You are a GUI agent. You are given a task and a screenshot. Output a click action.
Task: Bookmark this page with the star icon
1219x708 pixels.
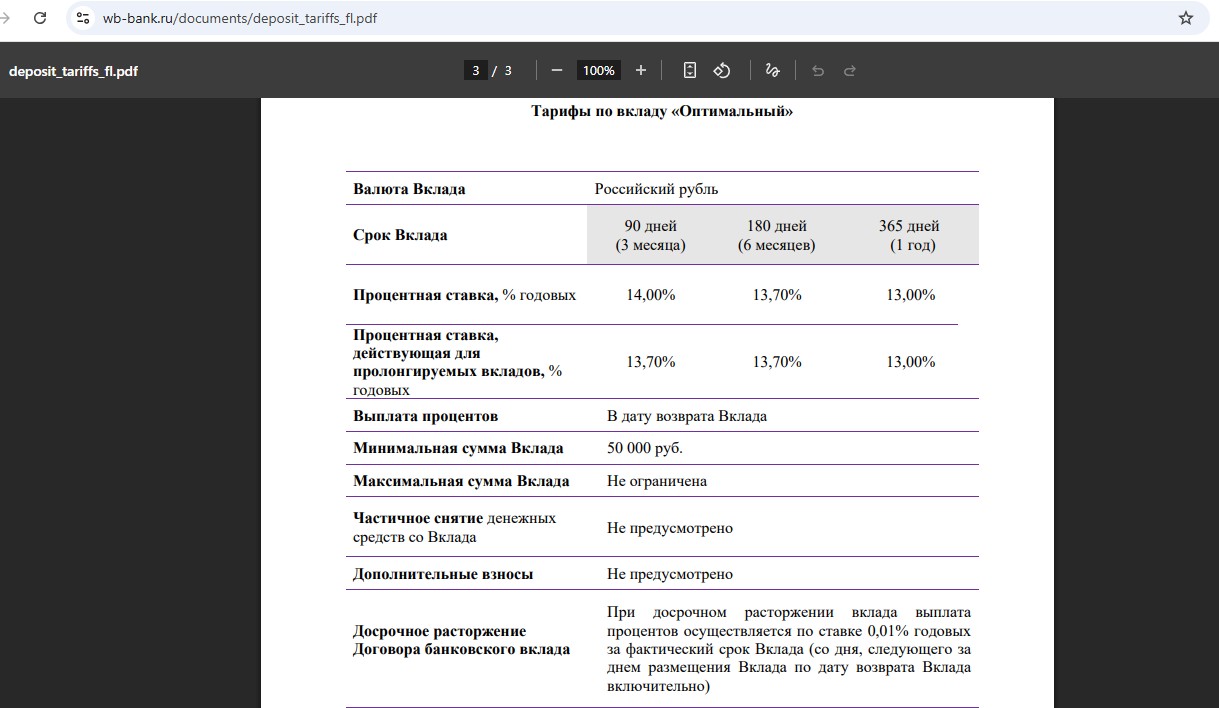(x=1186, y=18)
